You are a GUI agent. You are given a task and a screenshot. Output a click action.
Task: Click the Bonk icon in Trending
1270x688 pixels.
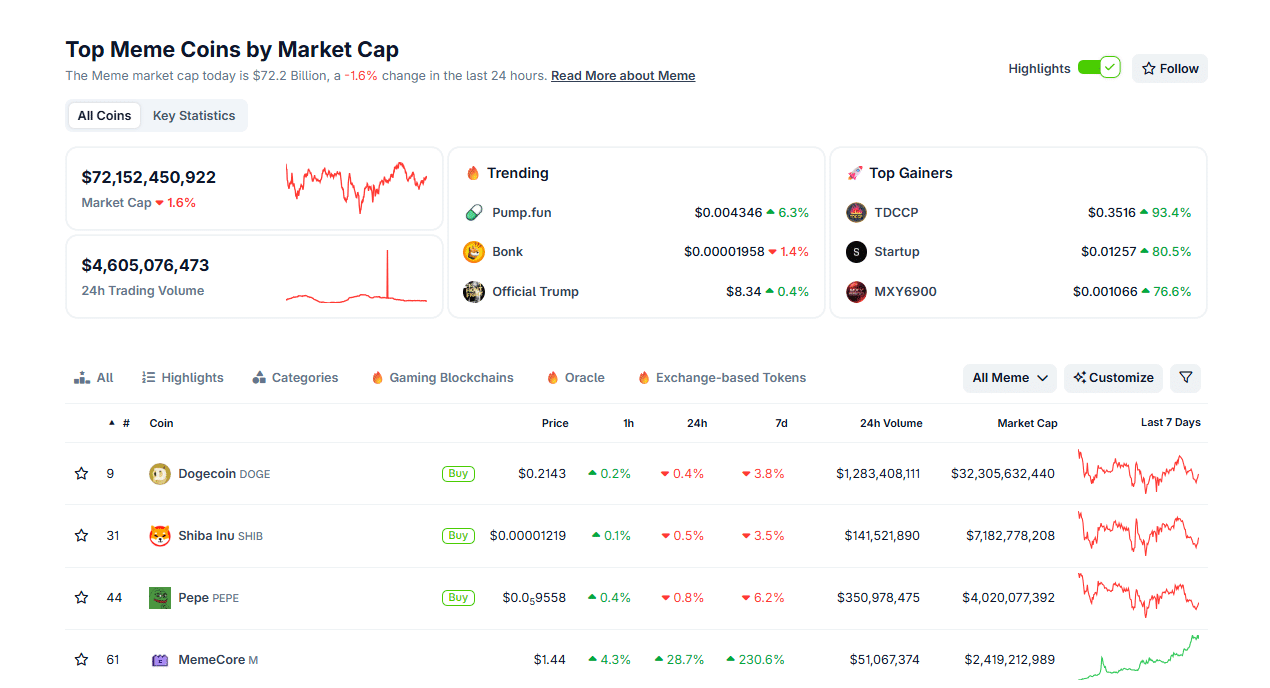[x=473, y=251]
